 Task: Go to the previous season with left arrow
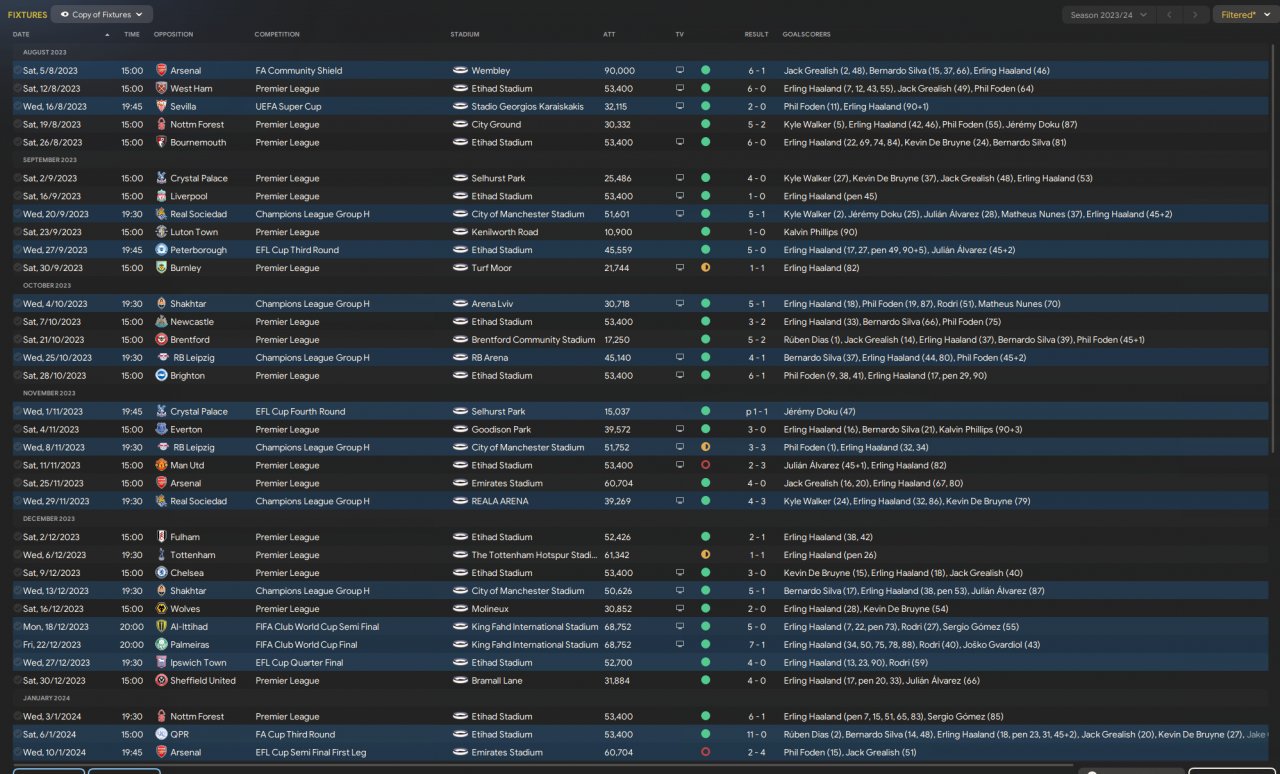[1169, 15]
